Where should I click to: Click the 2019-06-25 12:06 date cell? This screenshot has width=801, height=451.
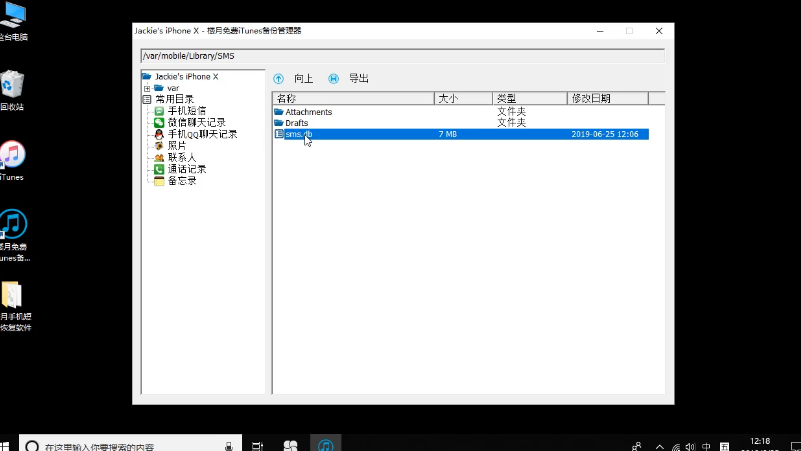click(x=605, y=134)
